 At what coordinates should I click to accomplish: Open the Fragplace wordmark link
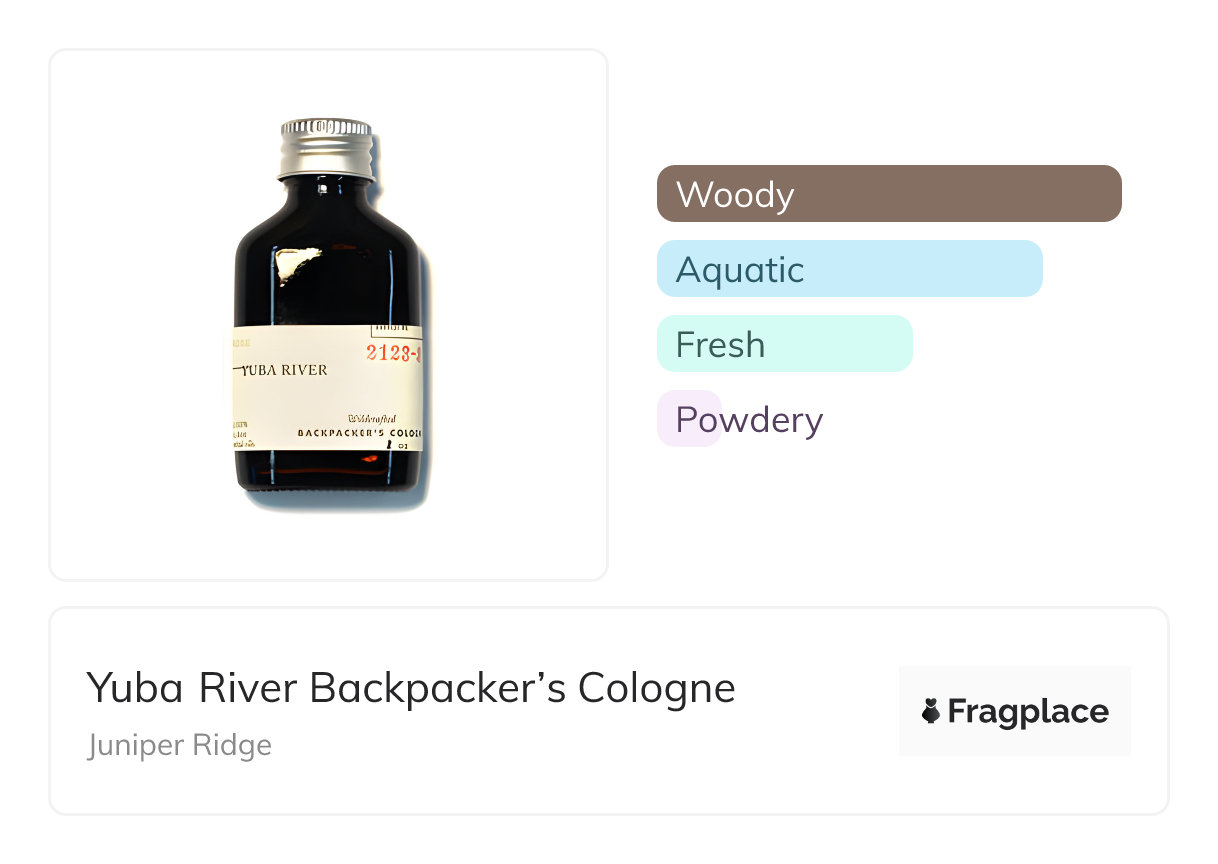(1028, 711)
